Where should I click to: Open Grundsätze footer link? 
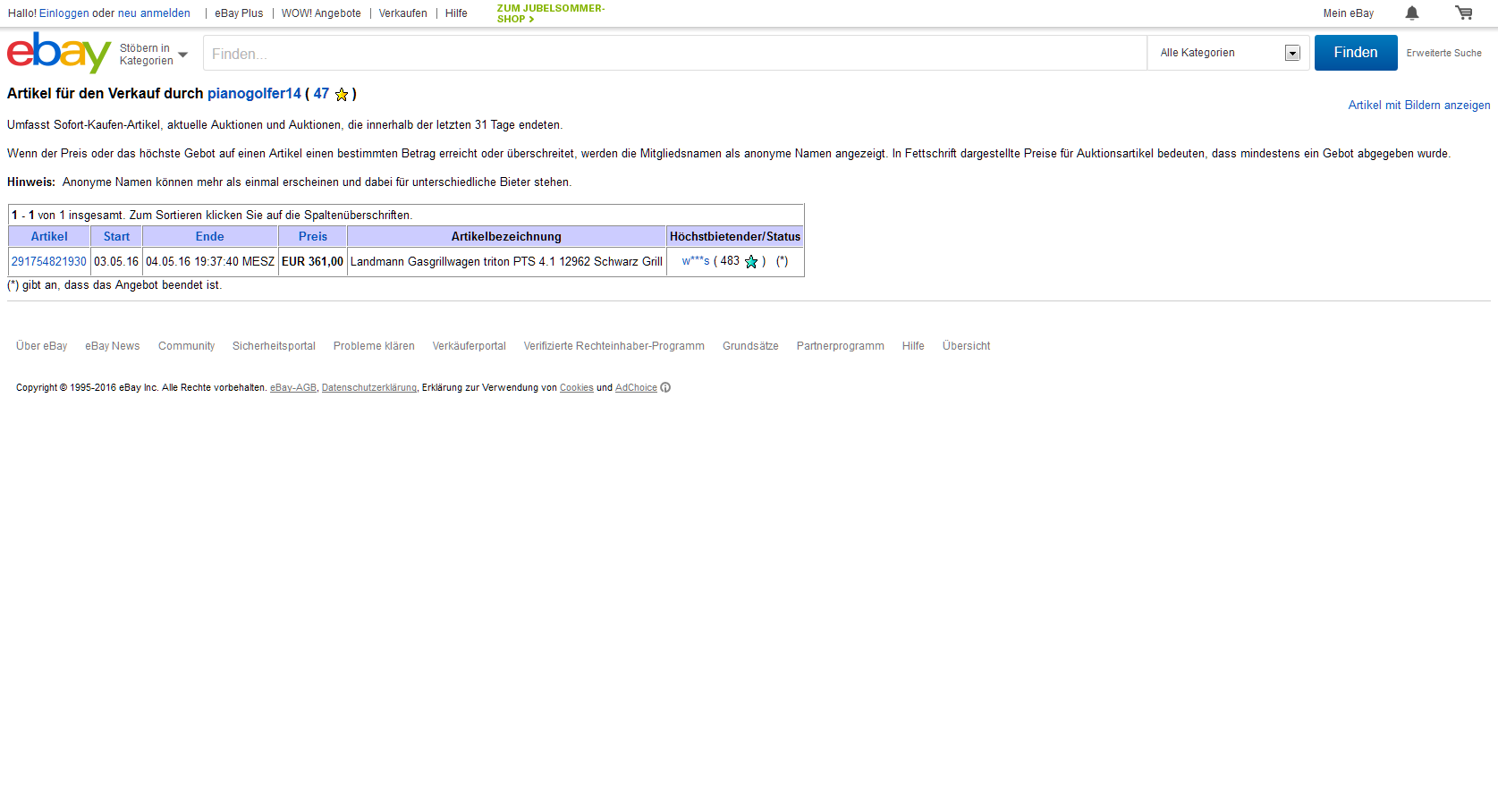[x=750, y=346]
